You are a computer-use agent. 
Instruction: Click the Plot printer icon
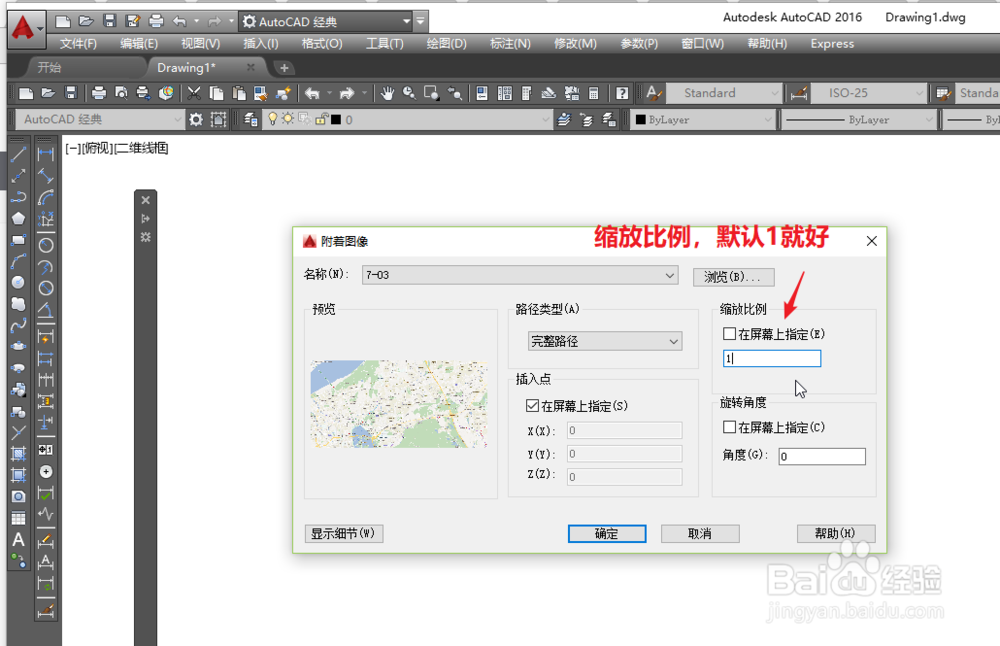(x=99, y=93)
